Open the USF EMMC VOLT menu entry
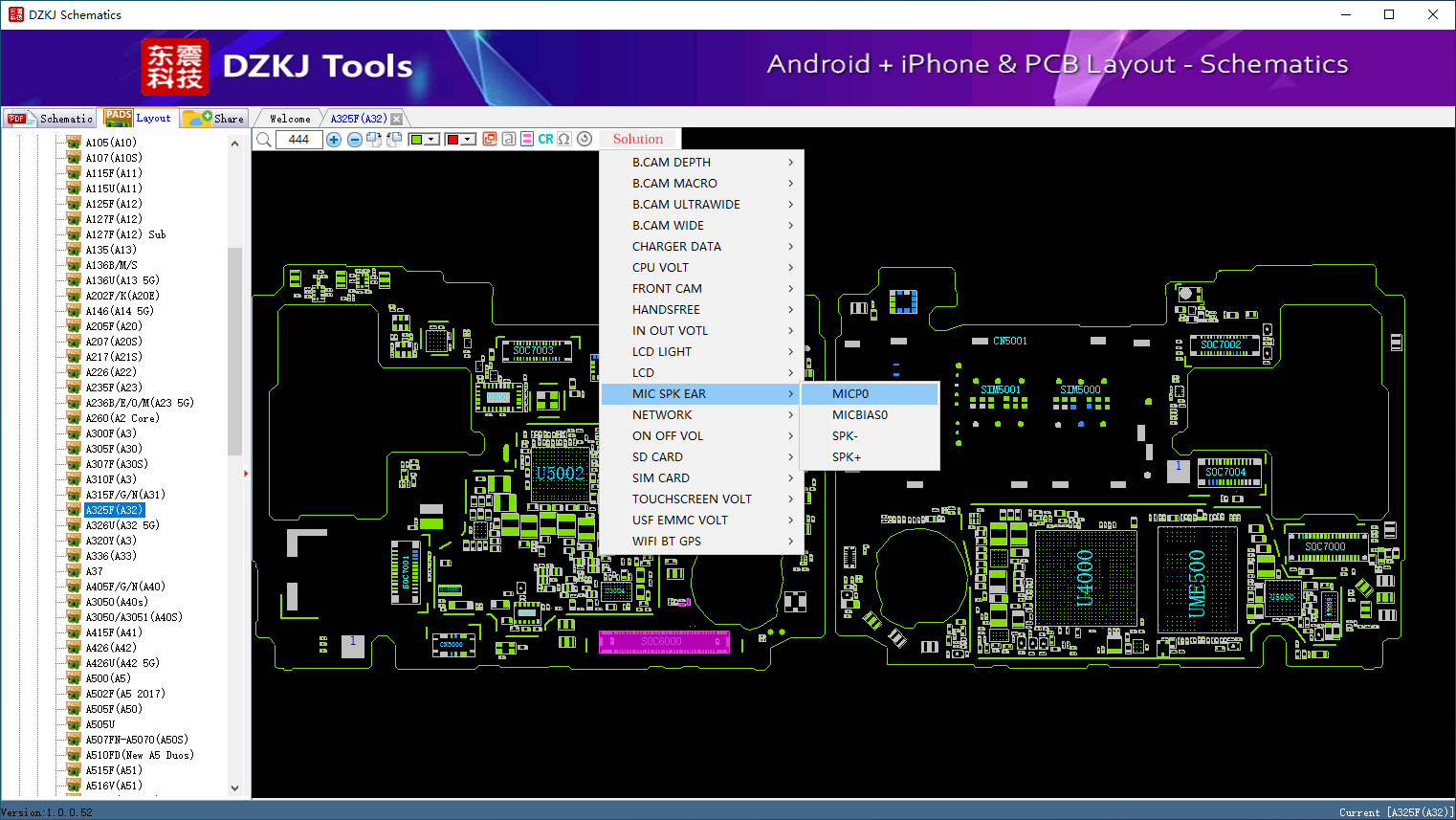The image size is (1456, 820). tap(702, 521)
